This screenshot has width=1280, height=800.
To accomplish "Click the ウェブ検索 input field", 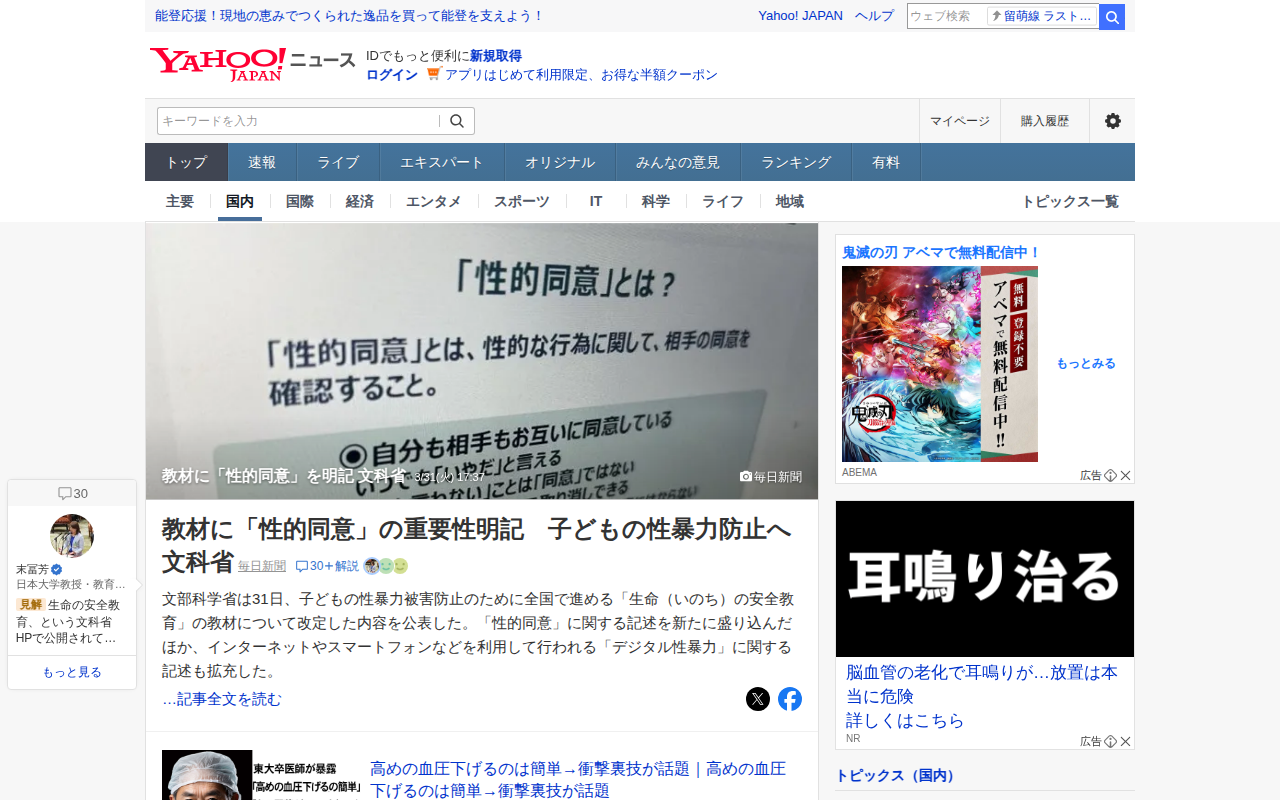I will [946, 16].
